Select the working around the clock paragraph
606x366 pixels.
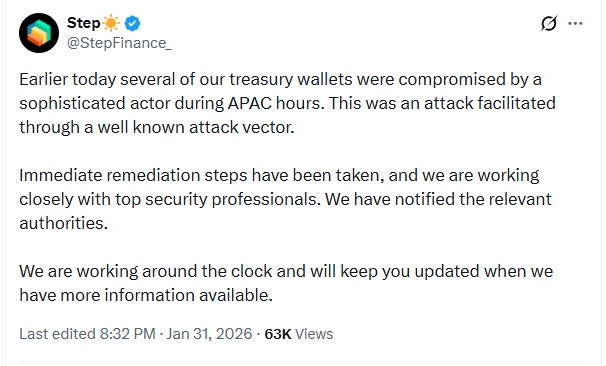[286, 283]
